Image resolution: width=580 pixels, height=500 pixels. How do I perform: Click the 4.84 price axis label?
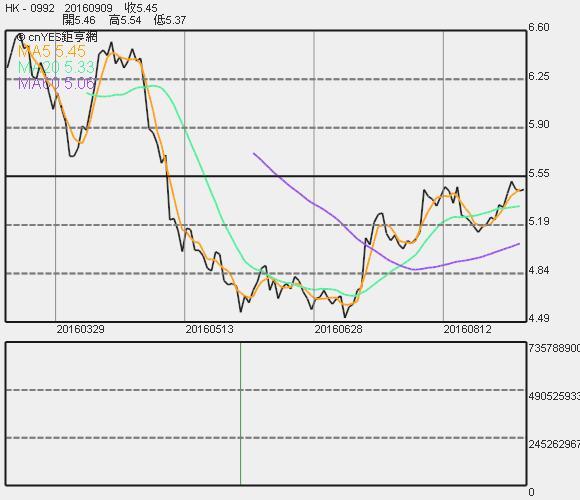(x=539, y=270)
